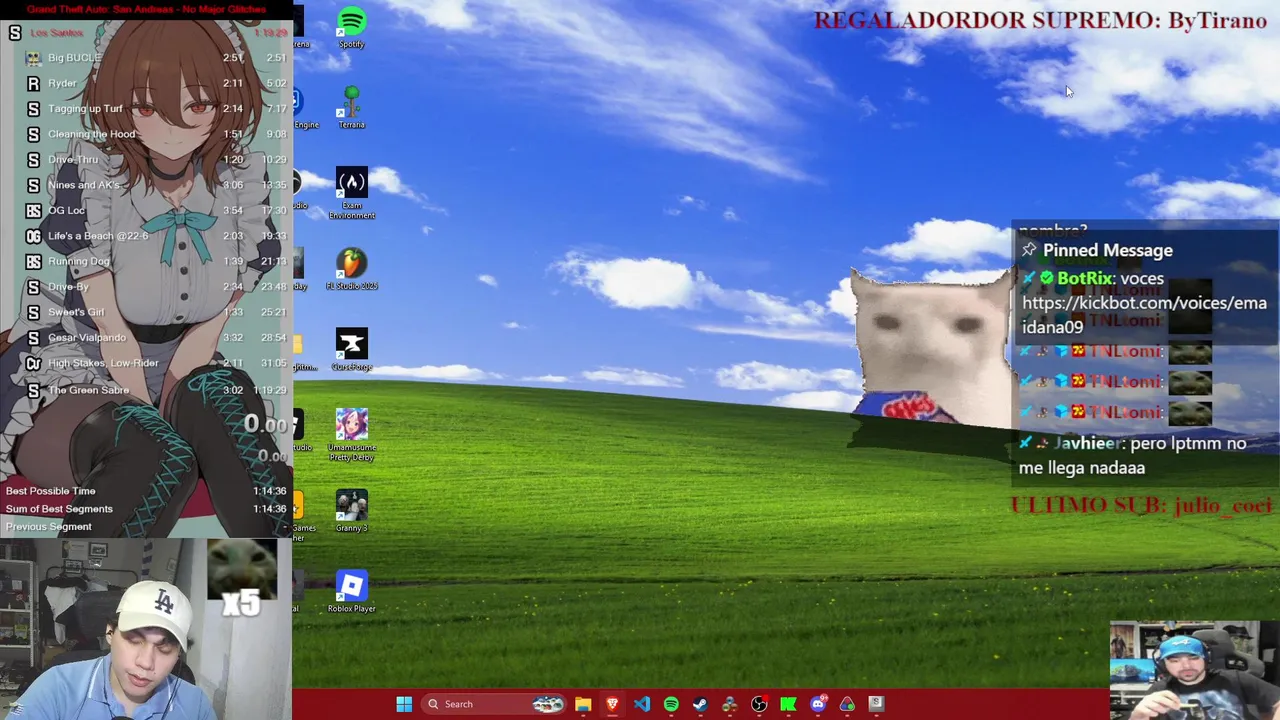Click the guest webcam with blue cap
Image resolution: width=1280 pixels, height=720 pixels.
pos(1194,670)
